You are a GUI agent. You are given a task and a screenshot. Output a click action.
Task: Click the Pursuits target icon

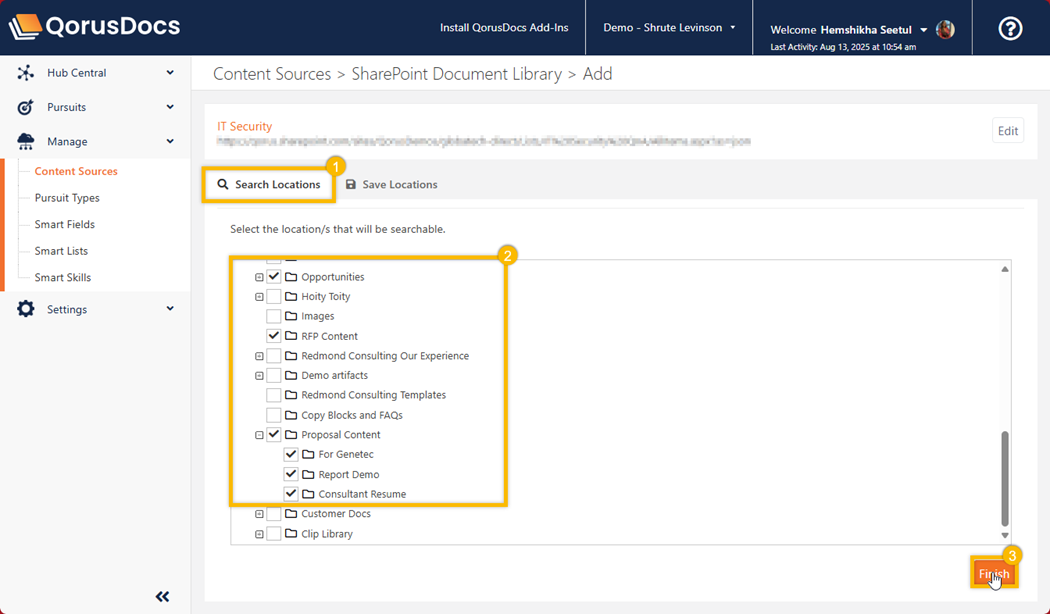[26, 107]
